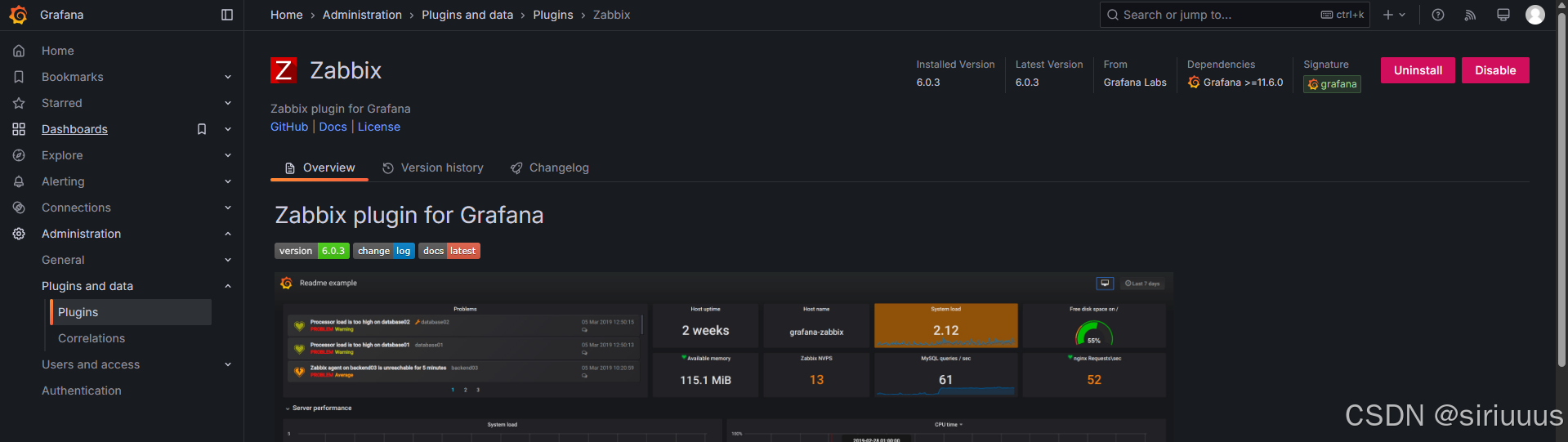The height and width of the screenshot is (442, 1568).
Task: Open the Docs link
Action: click(333, 127)
